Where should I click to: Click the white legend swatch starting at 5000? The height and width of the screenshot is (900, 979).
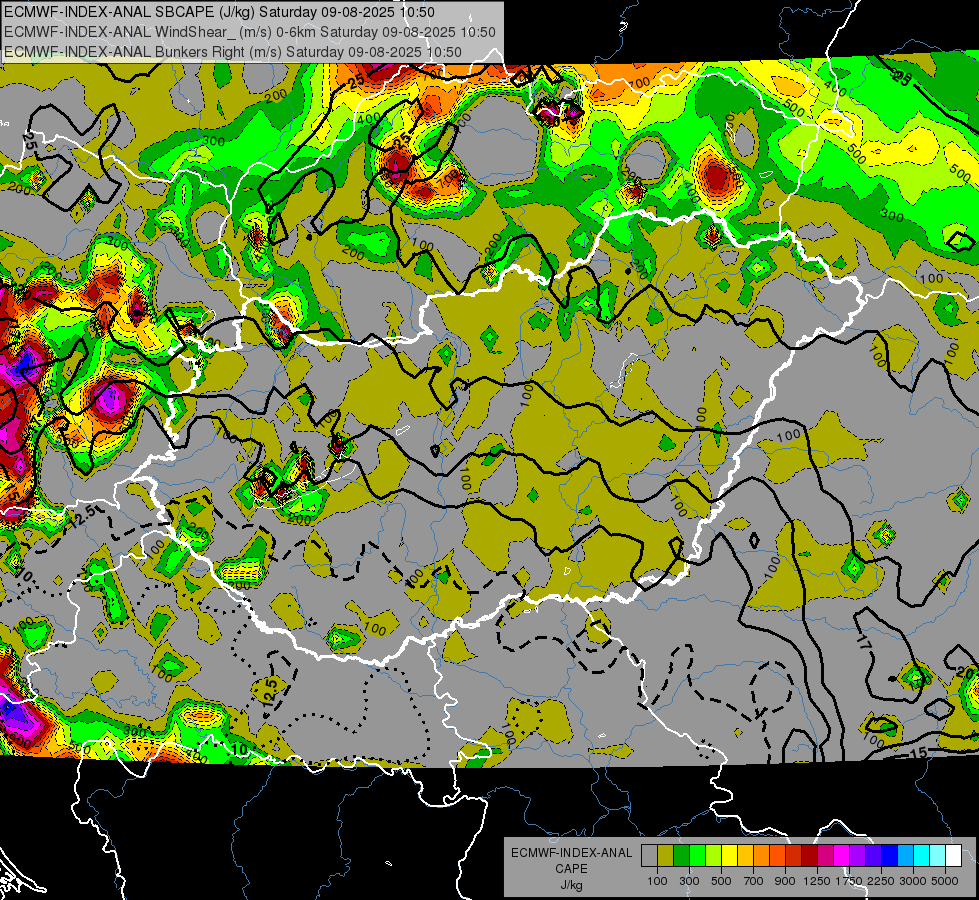(953, 855)
